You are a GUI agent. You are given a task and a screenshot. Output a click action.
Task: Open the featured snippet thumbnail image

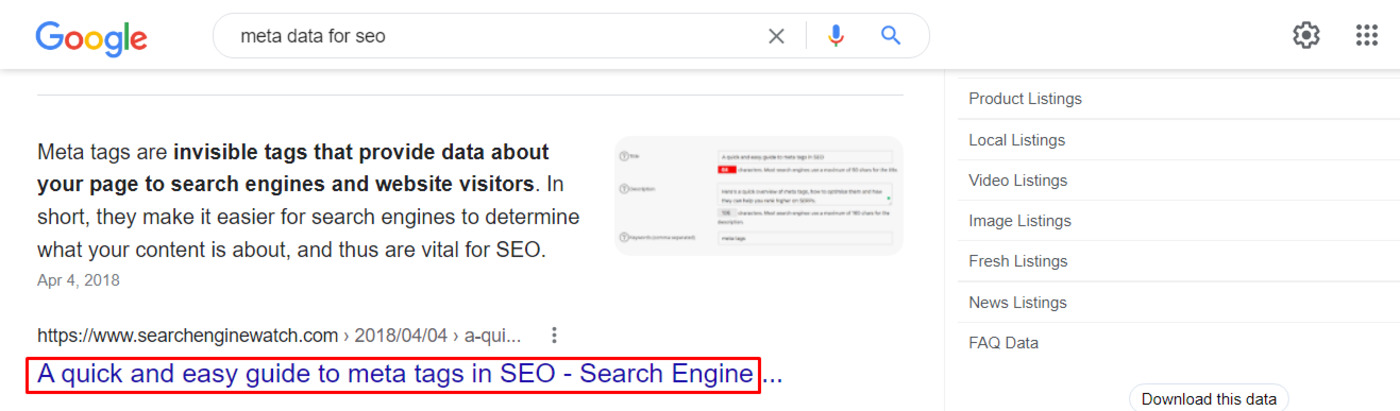tap(759, 196)
